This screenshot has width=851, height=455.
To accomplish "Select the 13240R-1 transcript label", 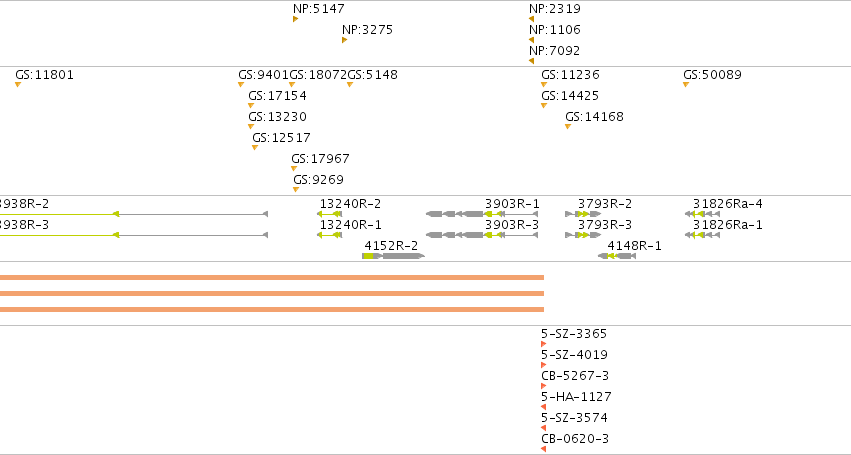I will (350, 225).
